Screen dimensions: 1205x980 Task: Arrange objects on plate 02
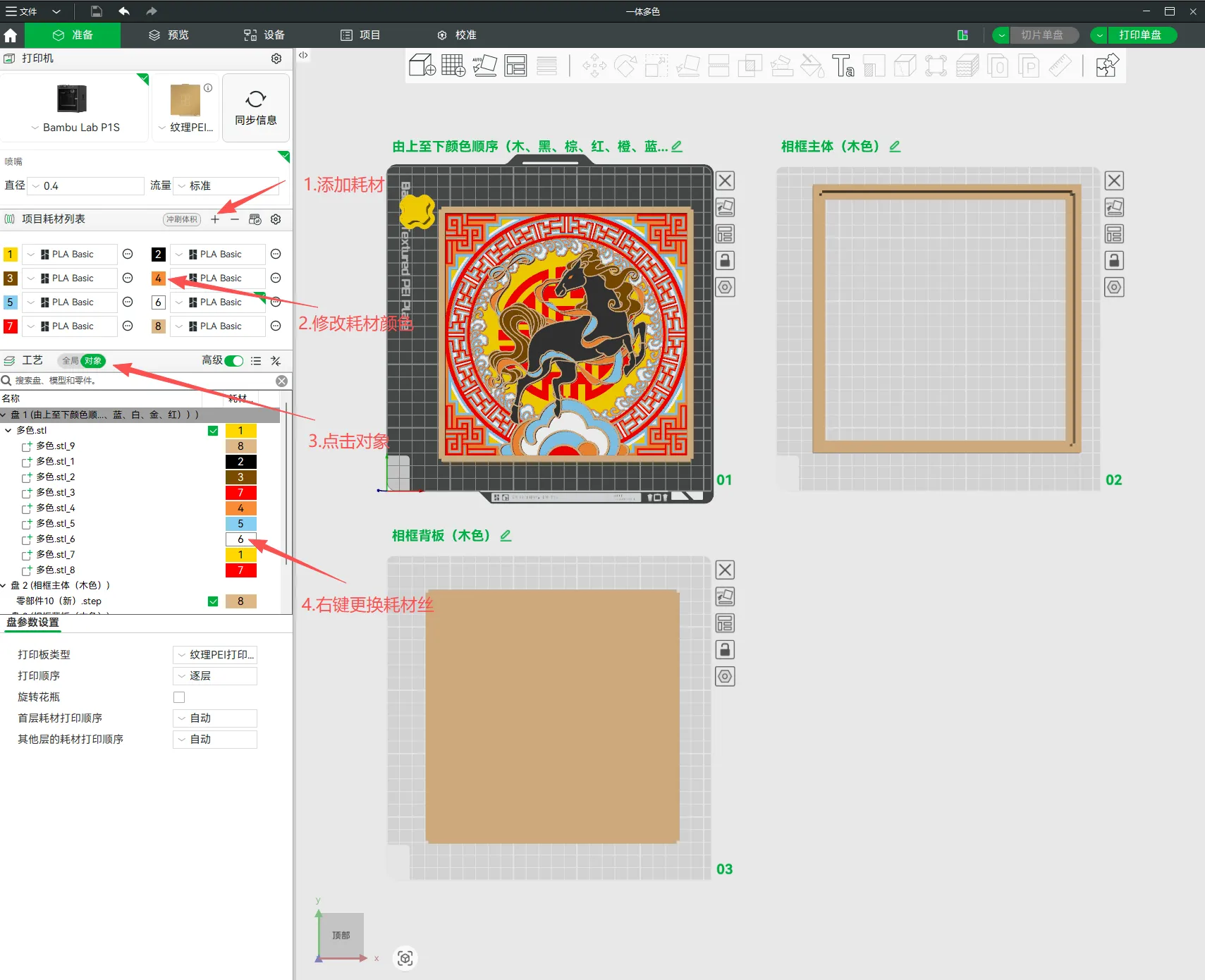coord(1114,234)
